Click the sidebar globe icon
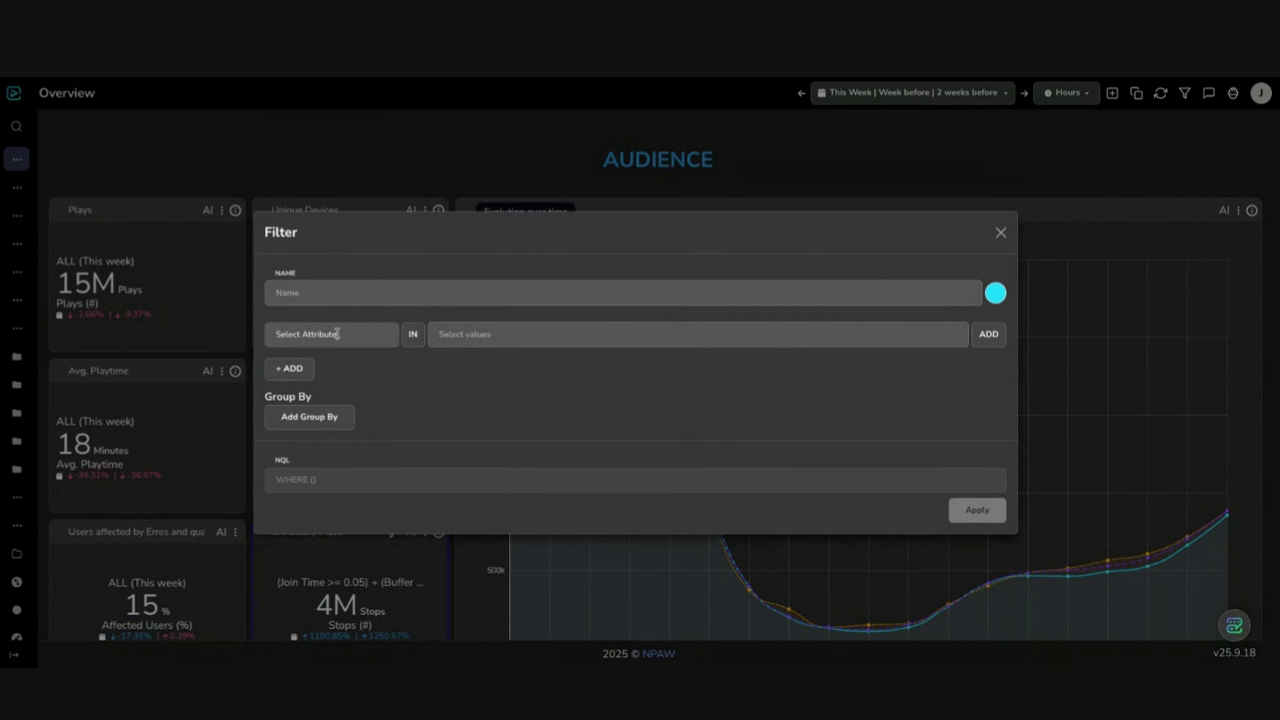 (16, 582)
